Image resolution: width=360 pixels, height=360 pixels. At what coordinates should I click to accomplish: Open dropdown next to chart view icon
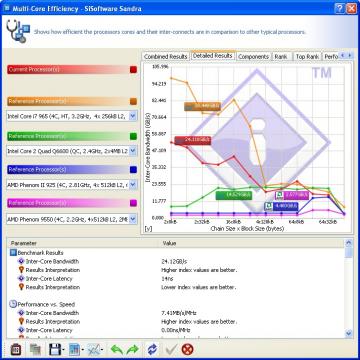point(82,349)
